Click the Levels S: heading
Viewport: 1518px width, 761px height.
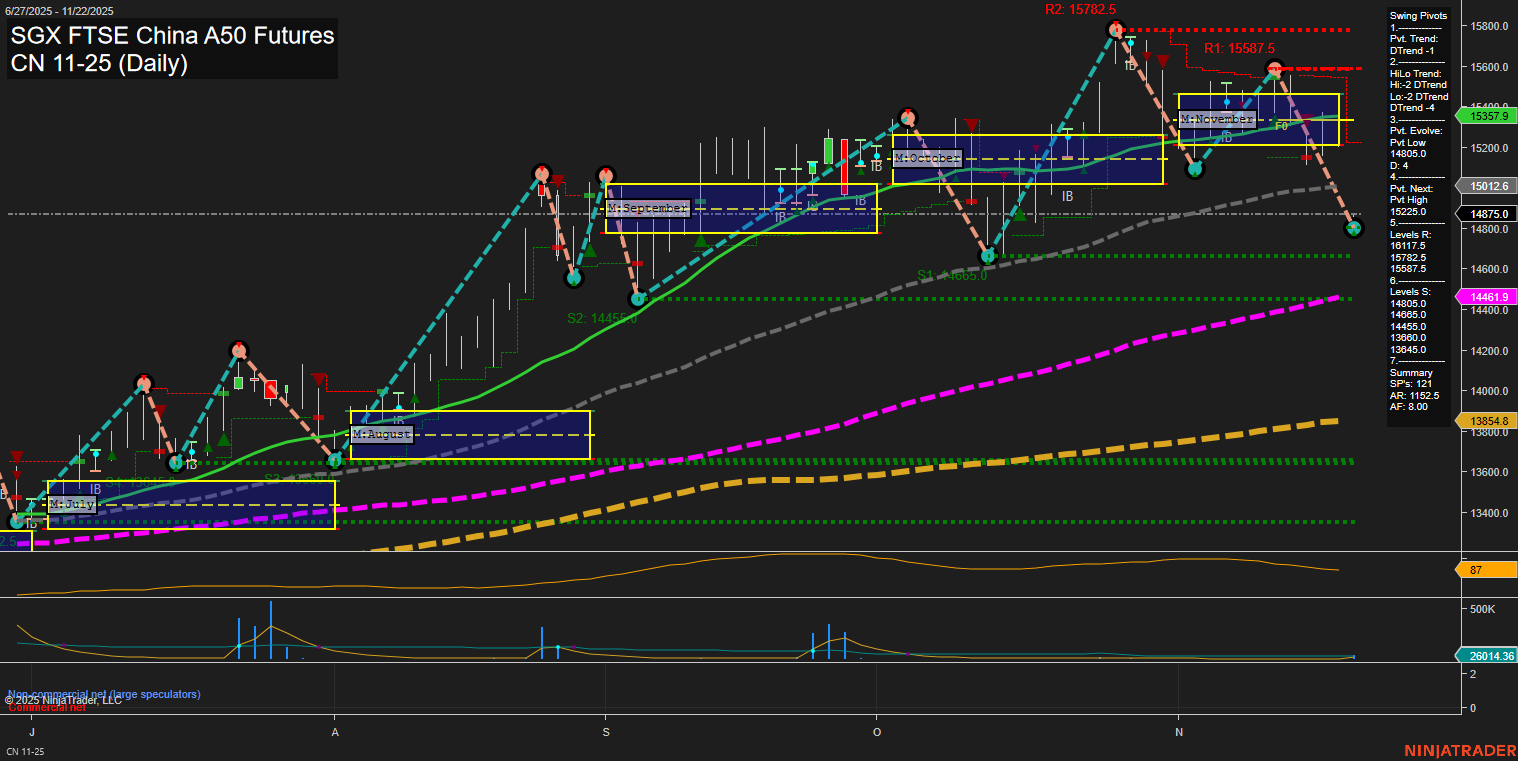click(x=1411, y=292)
